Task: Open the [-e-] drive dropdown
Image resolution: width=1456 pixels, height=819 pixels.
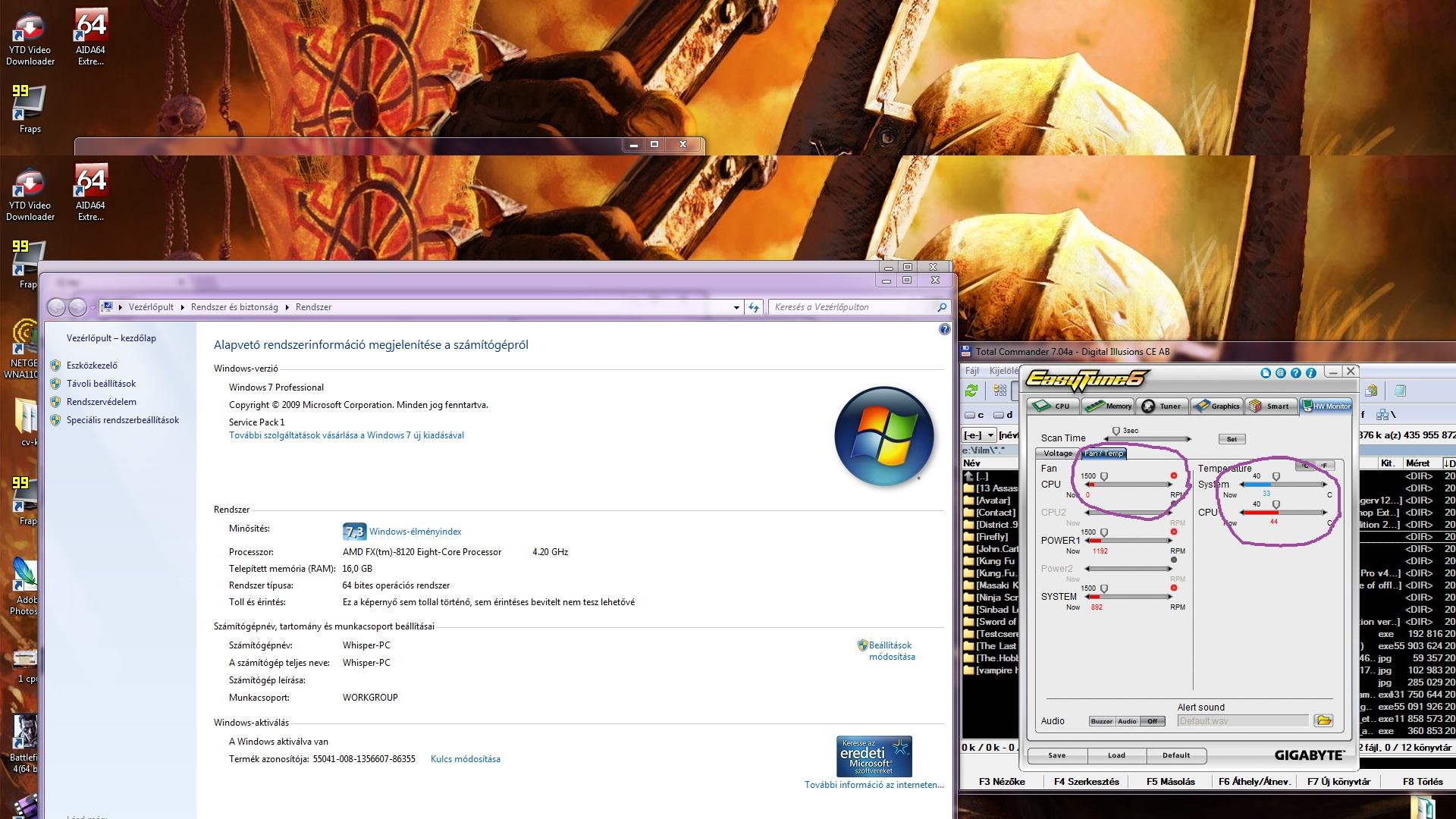Action: 979,435
